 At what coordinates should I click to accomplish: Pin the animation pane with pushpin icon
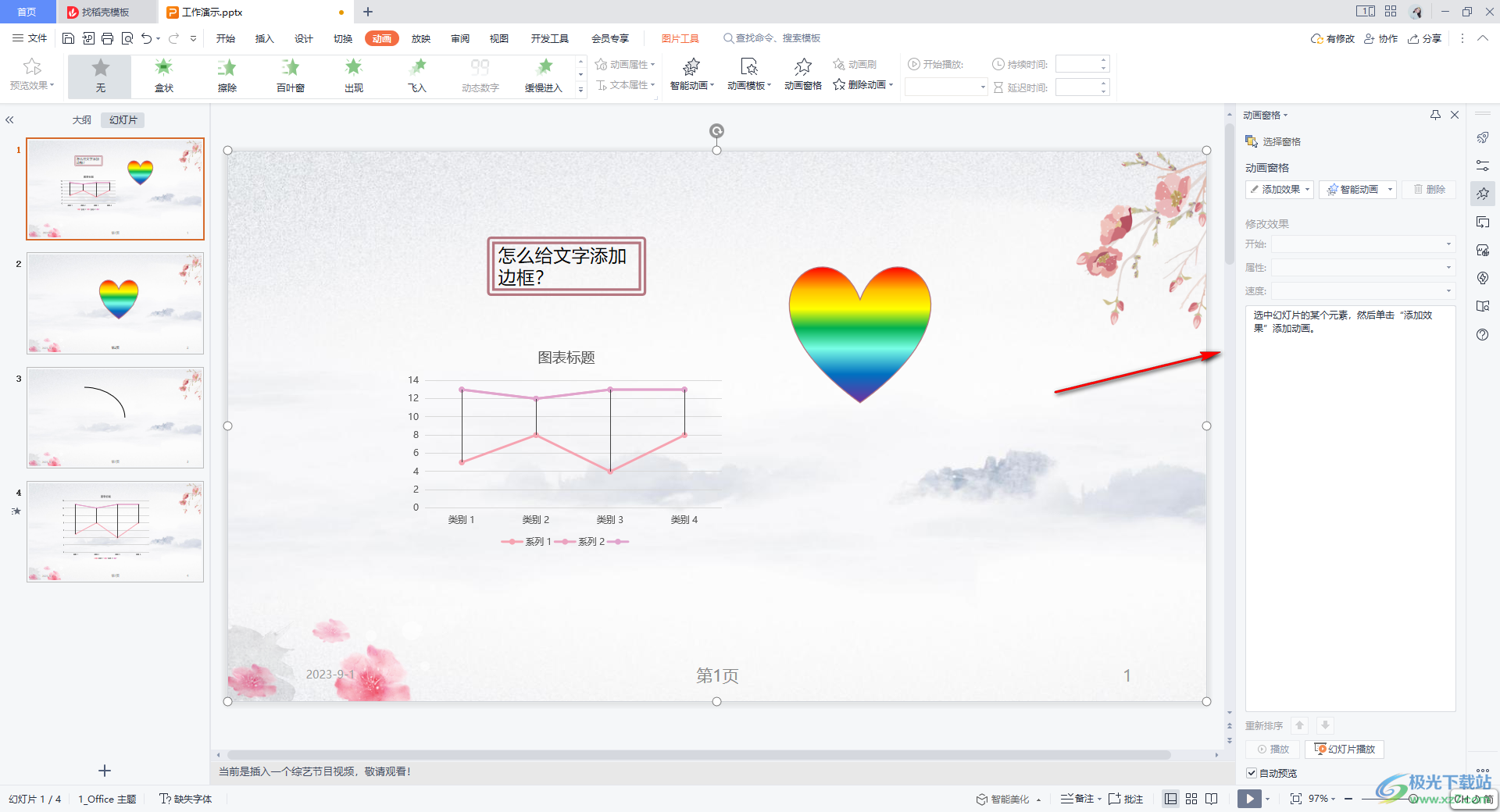point(1435,115)
